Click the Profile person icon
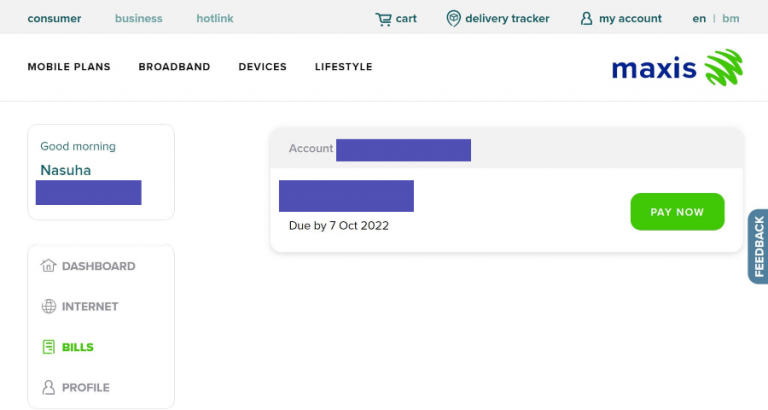The width and height of the screenshot is (768, 410). 48,387
